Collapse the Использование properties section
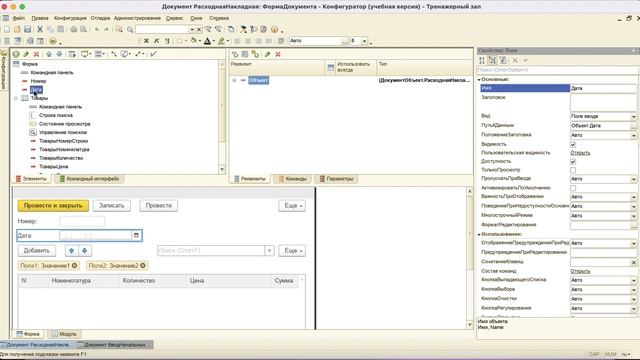640x360 pixels. point(479,234)
